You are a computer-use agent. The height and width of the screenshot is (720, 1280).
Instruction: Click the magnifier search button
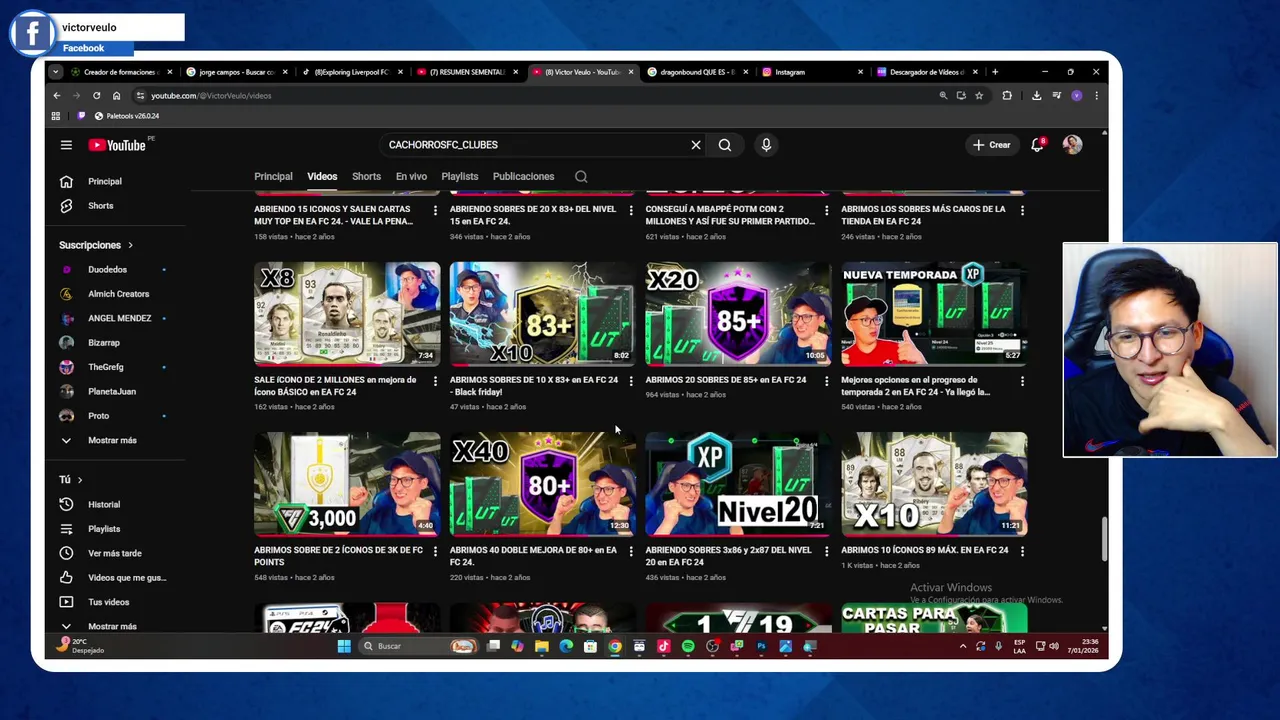click(725, 145)
